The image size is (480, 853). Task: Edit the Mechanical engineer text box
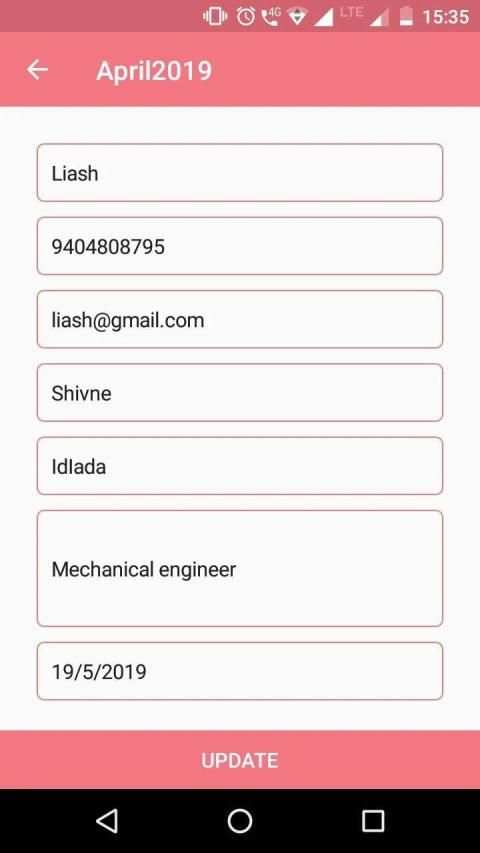pos(240,568)
